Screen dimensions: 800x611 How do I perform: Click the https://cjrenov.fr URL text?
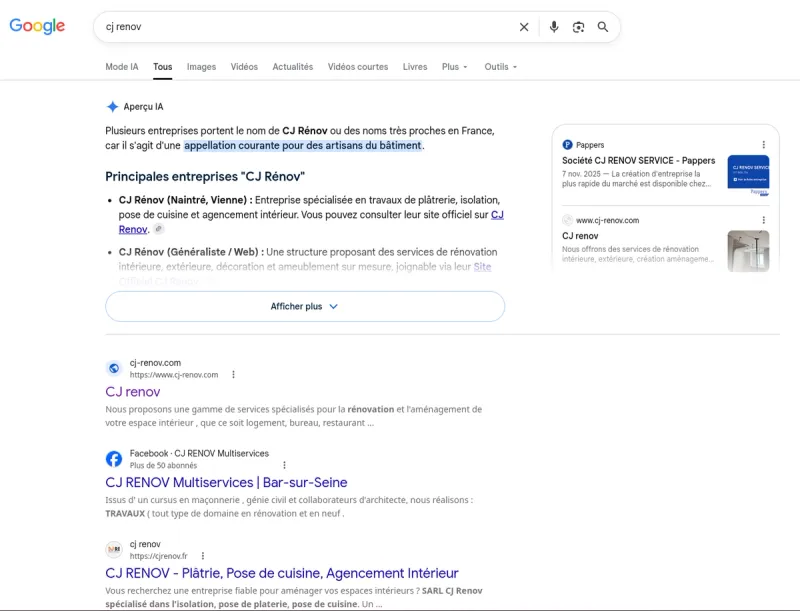click(x=159, y=556)
